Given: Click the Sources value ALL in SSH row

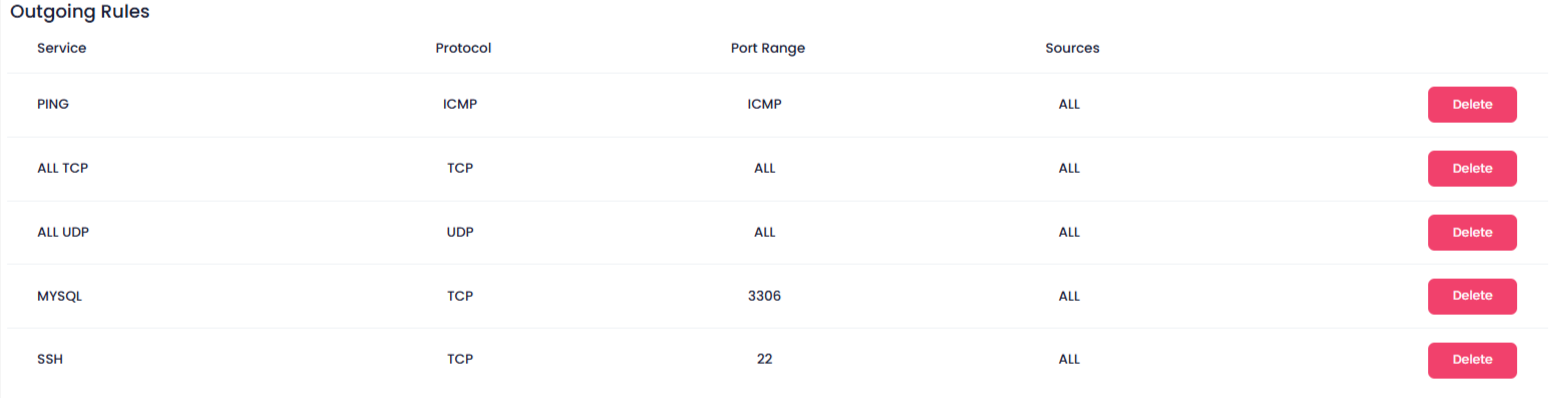Looking at the screenshot, I should (x=1069, y=360).
